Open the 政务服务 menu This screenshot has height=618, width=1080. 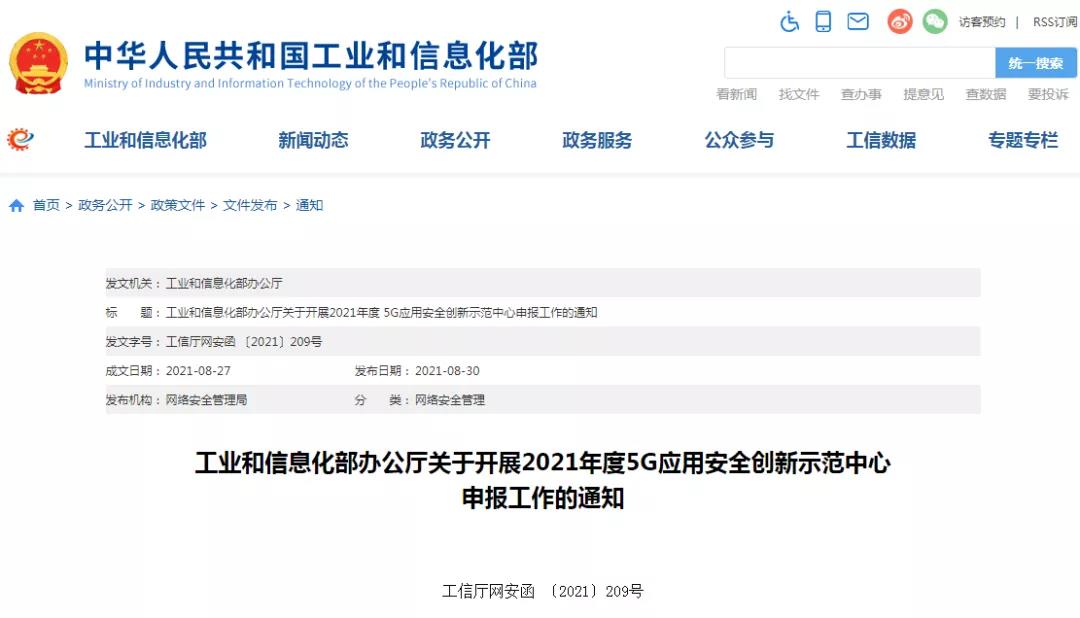(596, 141)
